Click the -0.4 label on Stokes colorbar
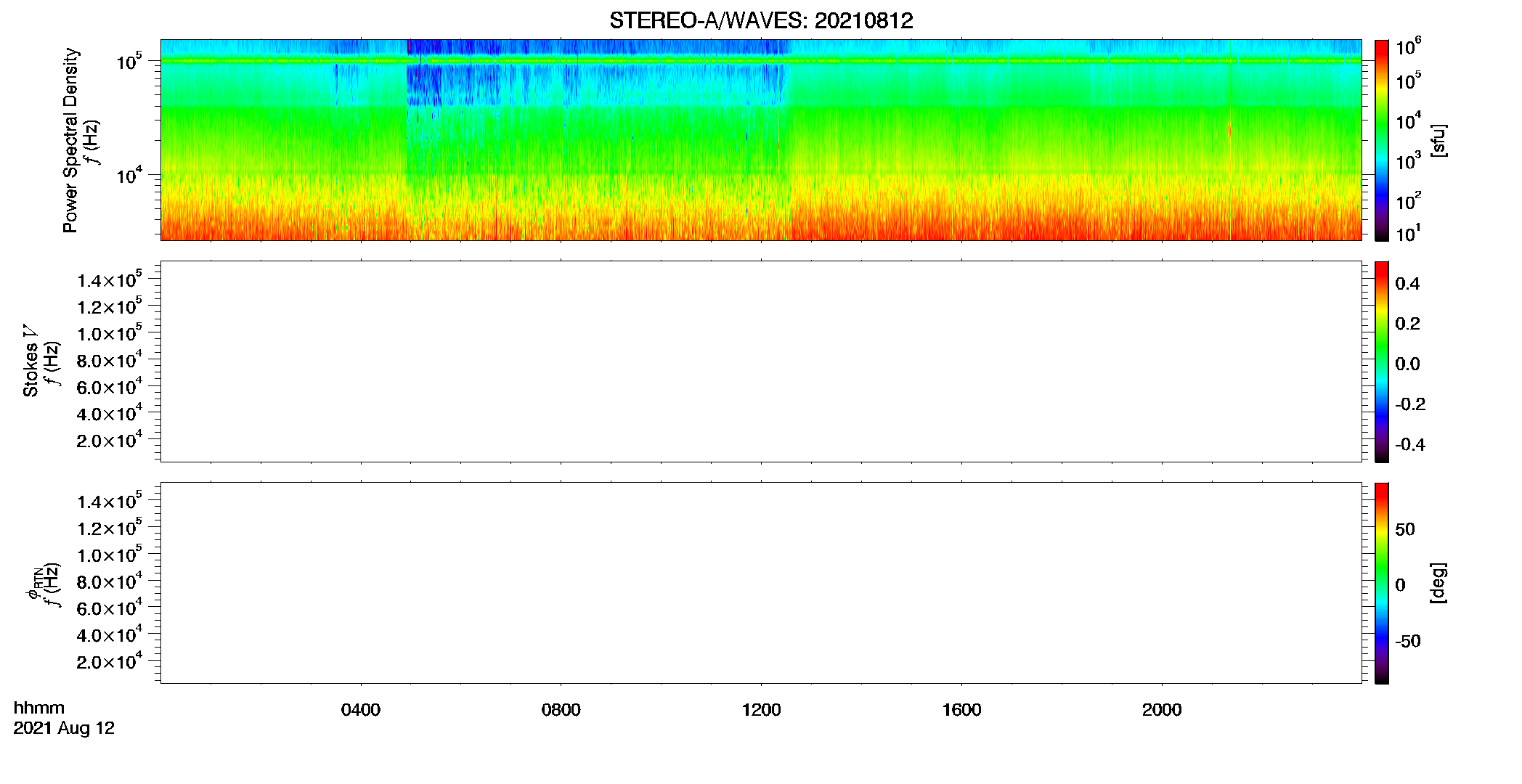The image size is (1522, 784). [x=1410, y=445]
